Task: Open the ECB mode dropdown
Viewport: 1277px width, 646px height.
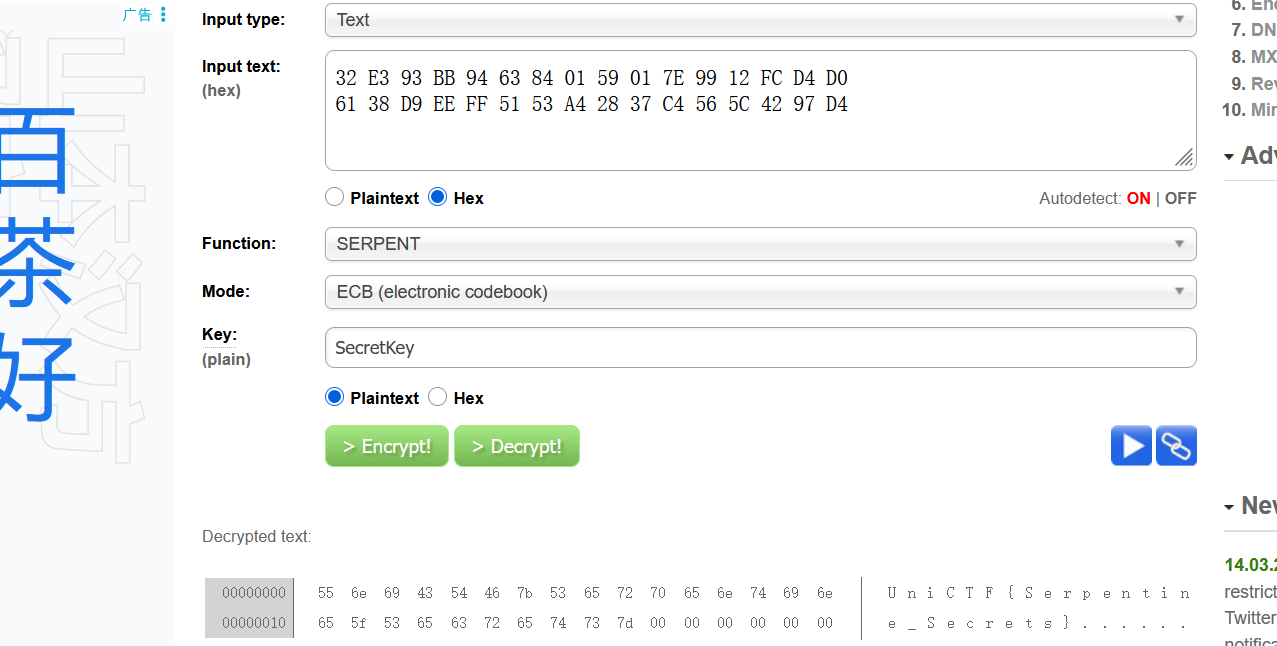Action: click(x=760, y=292)
